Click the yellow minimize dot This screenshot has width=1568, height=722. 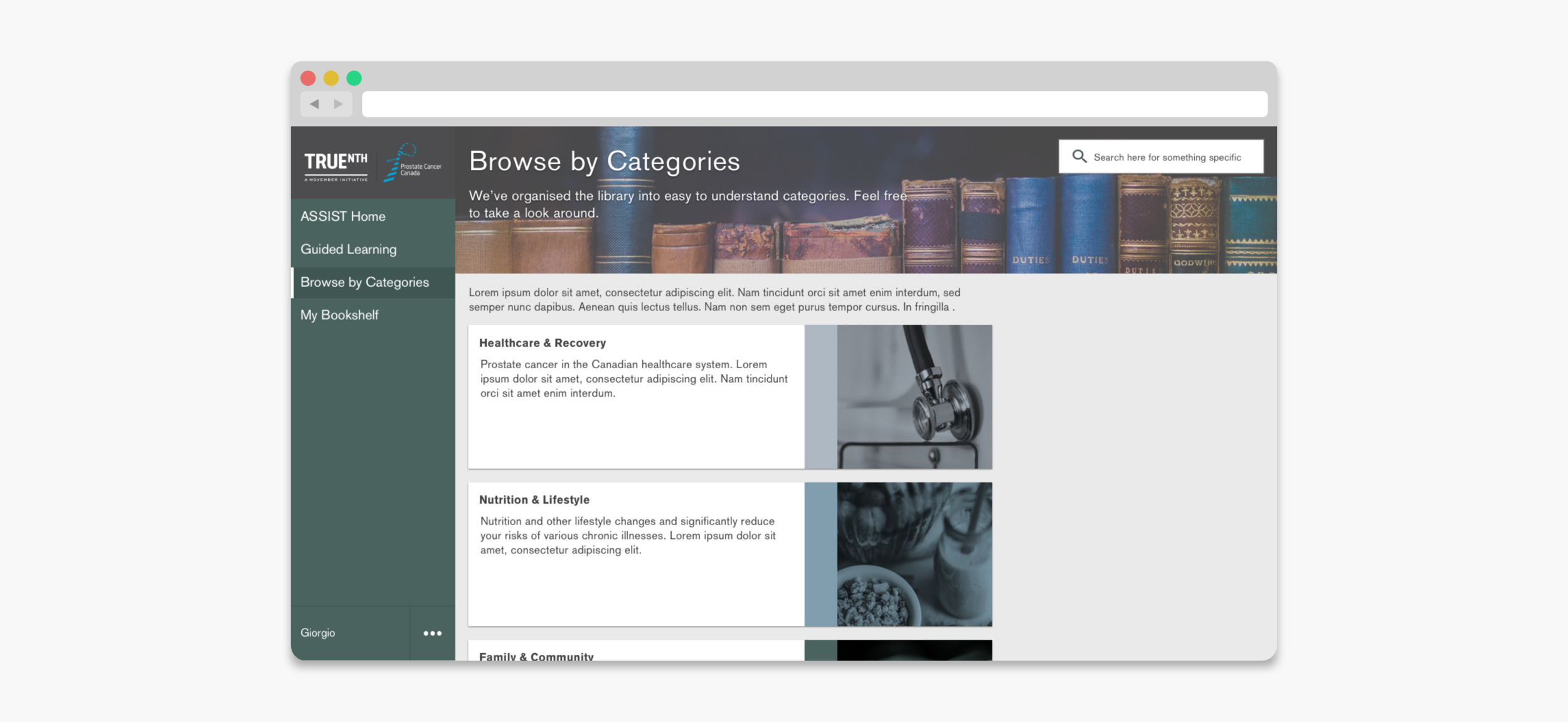coord(331,78)
